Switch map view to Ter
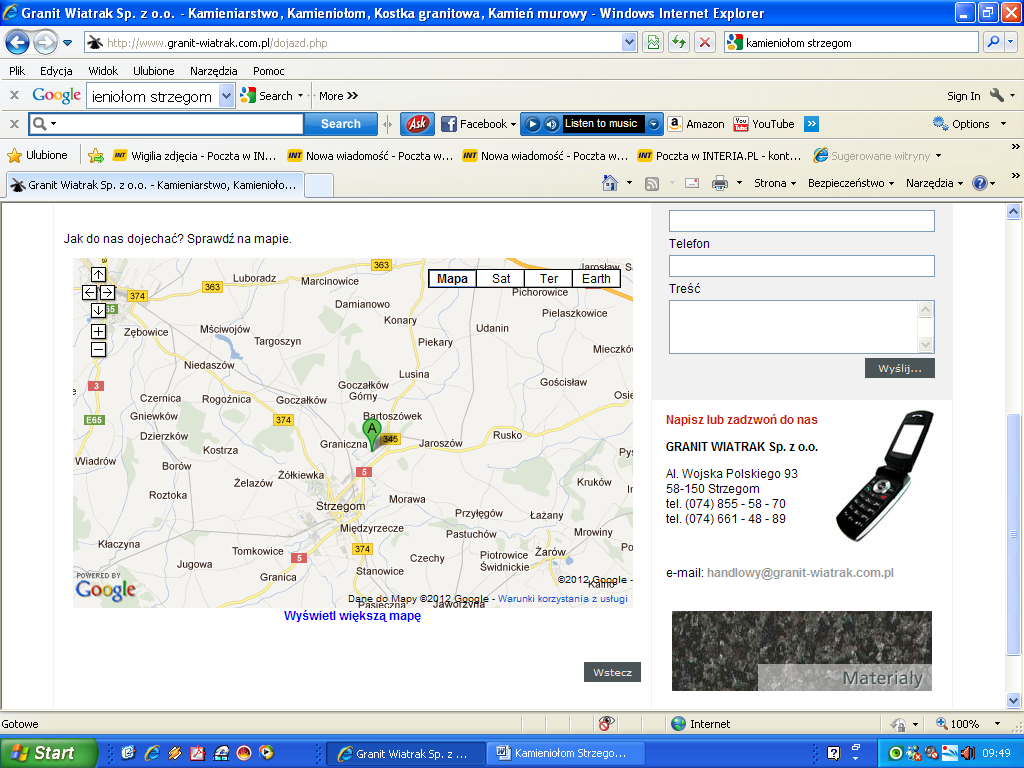 549,279
